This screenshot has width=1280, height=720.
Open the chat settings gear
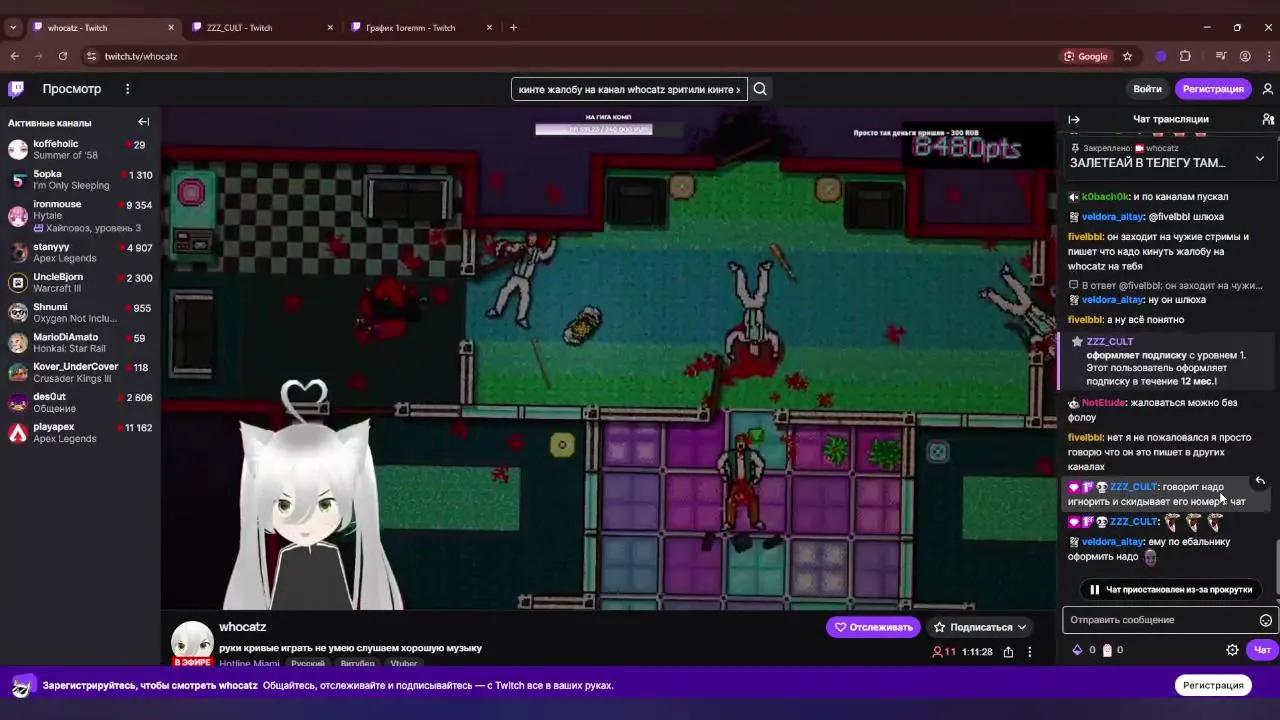tap(1232, 650)
